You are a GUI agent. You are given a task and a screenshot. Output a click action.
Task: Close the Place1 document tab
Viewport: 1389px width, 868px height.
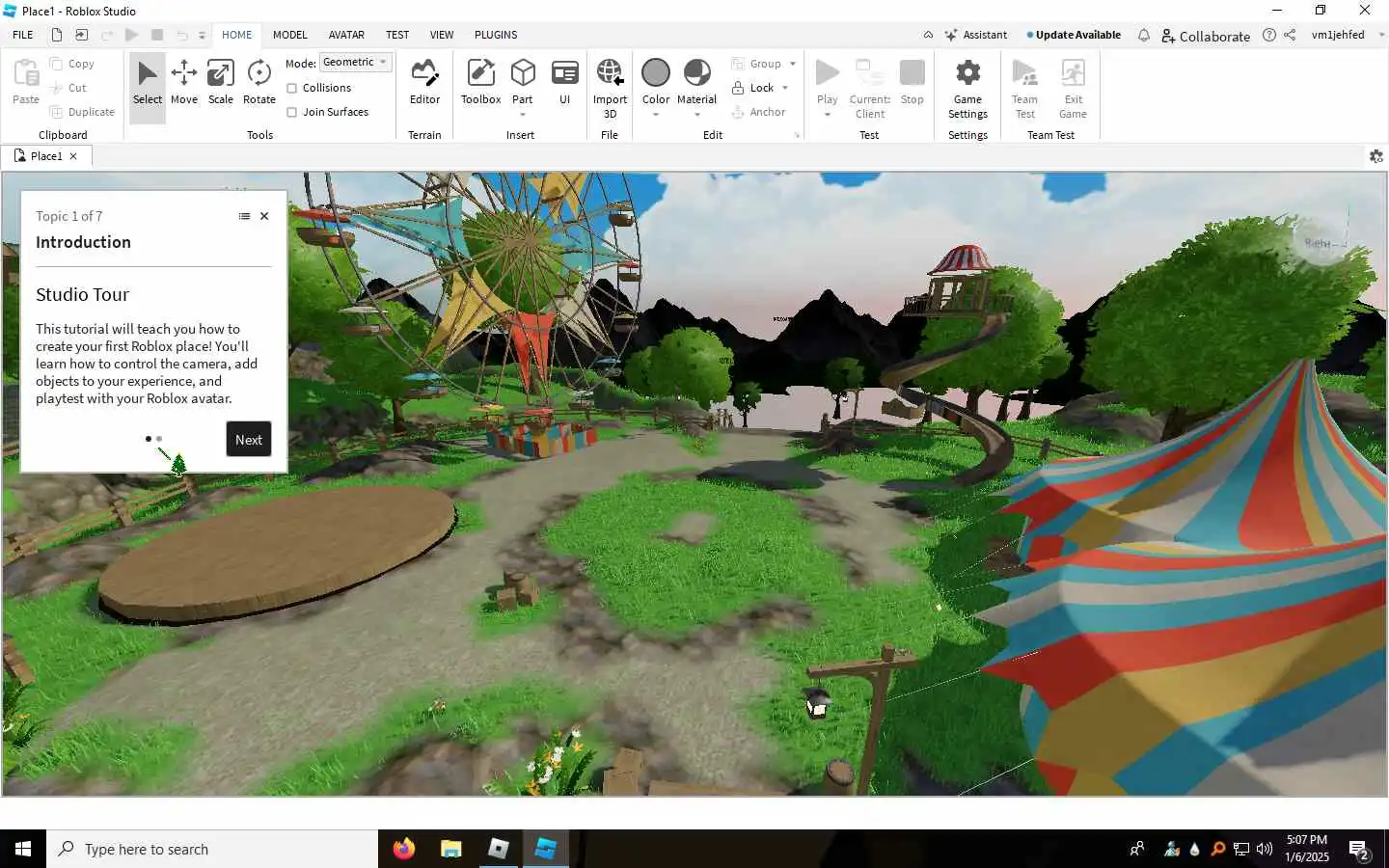coord(73,156)
